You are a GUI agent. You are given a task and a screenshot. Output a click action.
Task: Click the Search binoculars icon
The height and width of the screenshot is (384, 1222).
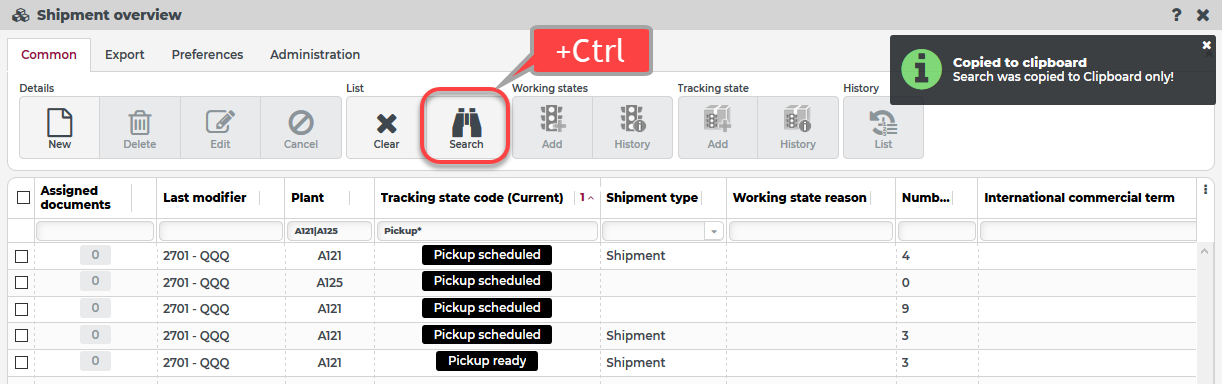(466, 123)
